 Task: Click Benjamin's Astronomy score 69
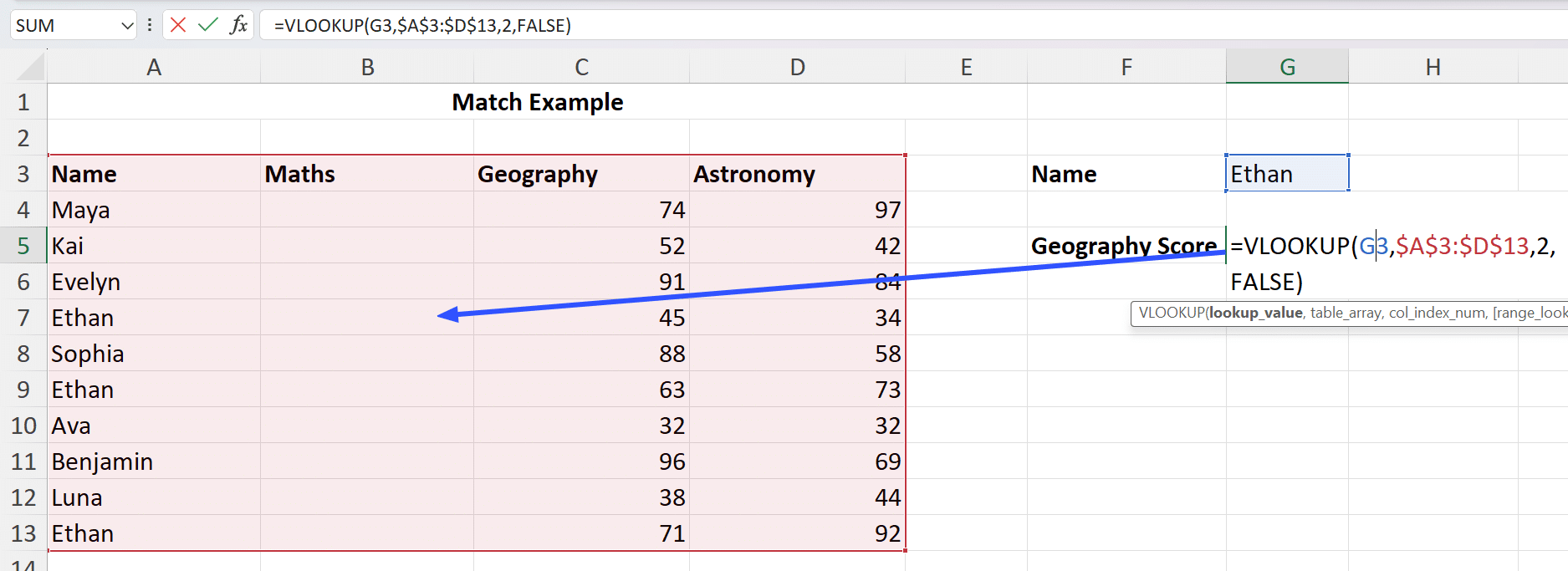[x=797, y=461]
